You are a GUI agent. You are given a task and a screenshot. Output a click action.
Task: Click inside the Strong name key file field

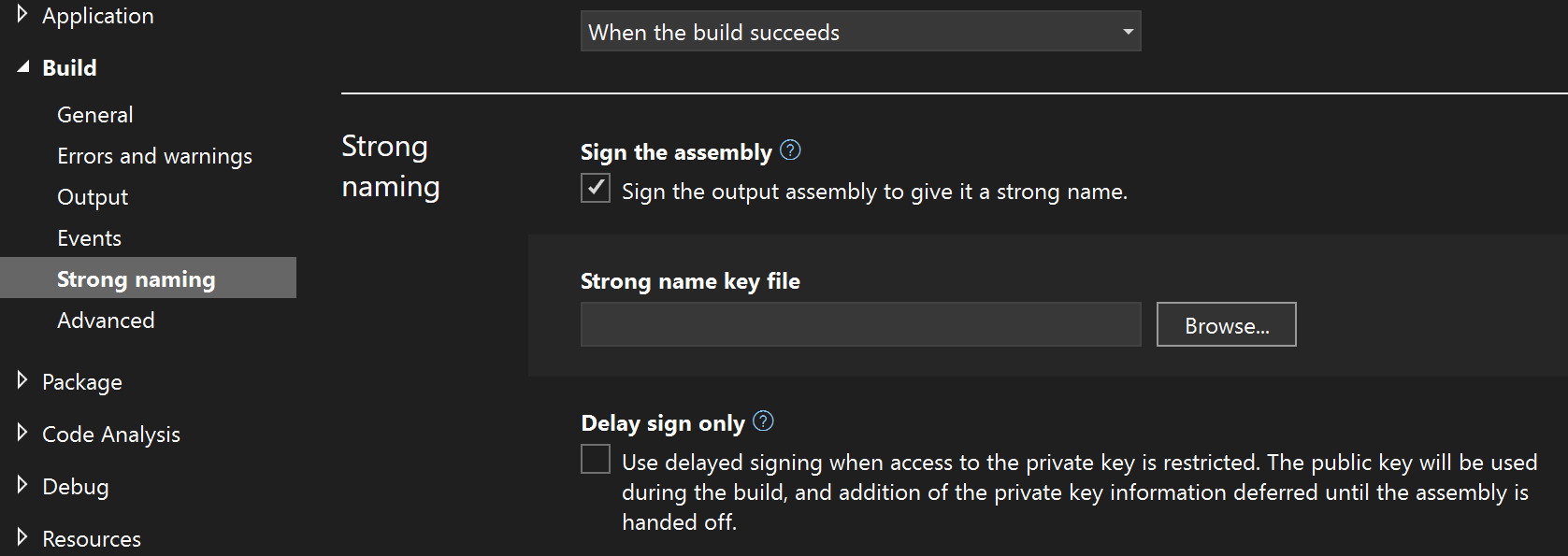(859, 324)
